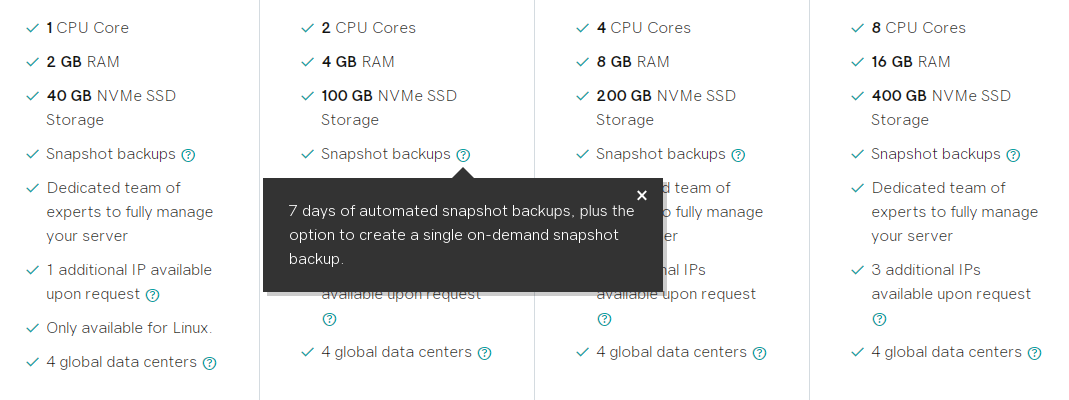Select the "400 GB NVMe SSD Storage" feature text
Viewport: 1069px width, 400px height.
coord(940,108)
